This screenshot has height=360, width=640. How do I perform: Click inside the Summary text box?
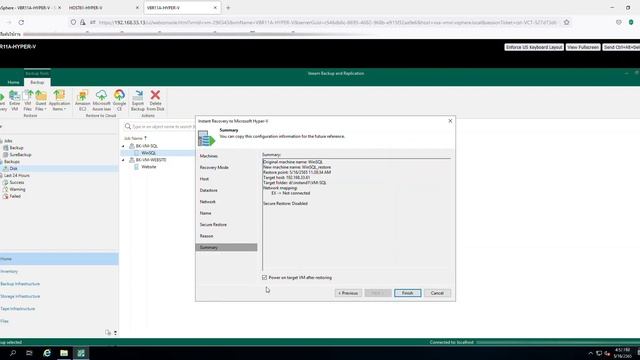(357, 214)
